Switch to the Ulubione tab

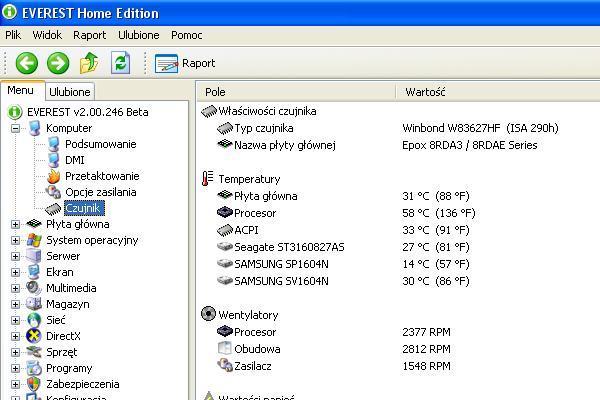[x=70, y=92]
